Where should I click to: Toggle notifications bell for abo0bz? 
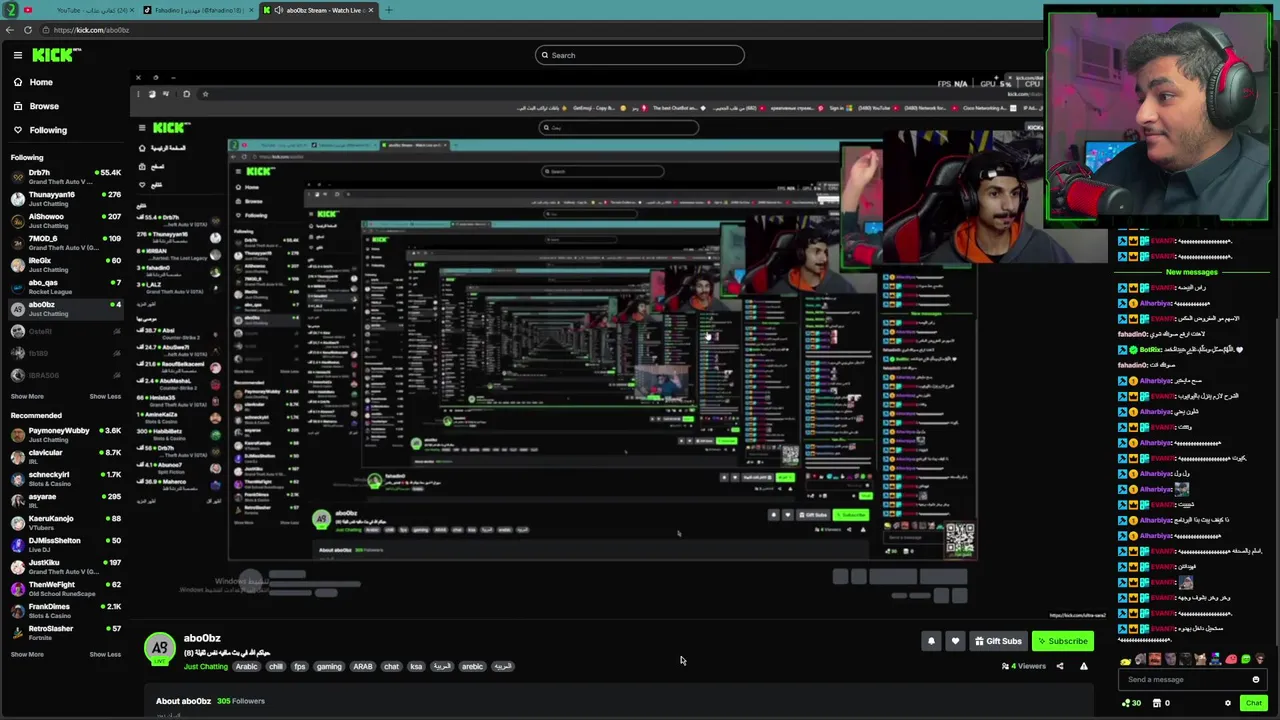pyautogui.click(x=931, y=641)
